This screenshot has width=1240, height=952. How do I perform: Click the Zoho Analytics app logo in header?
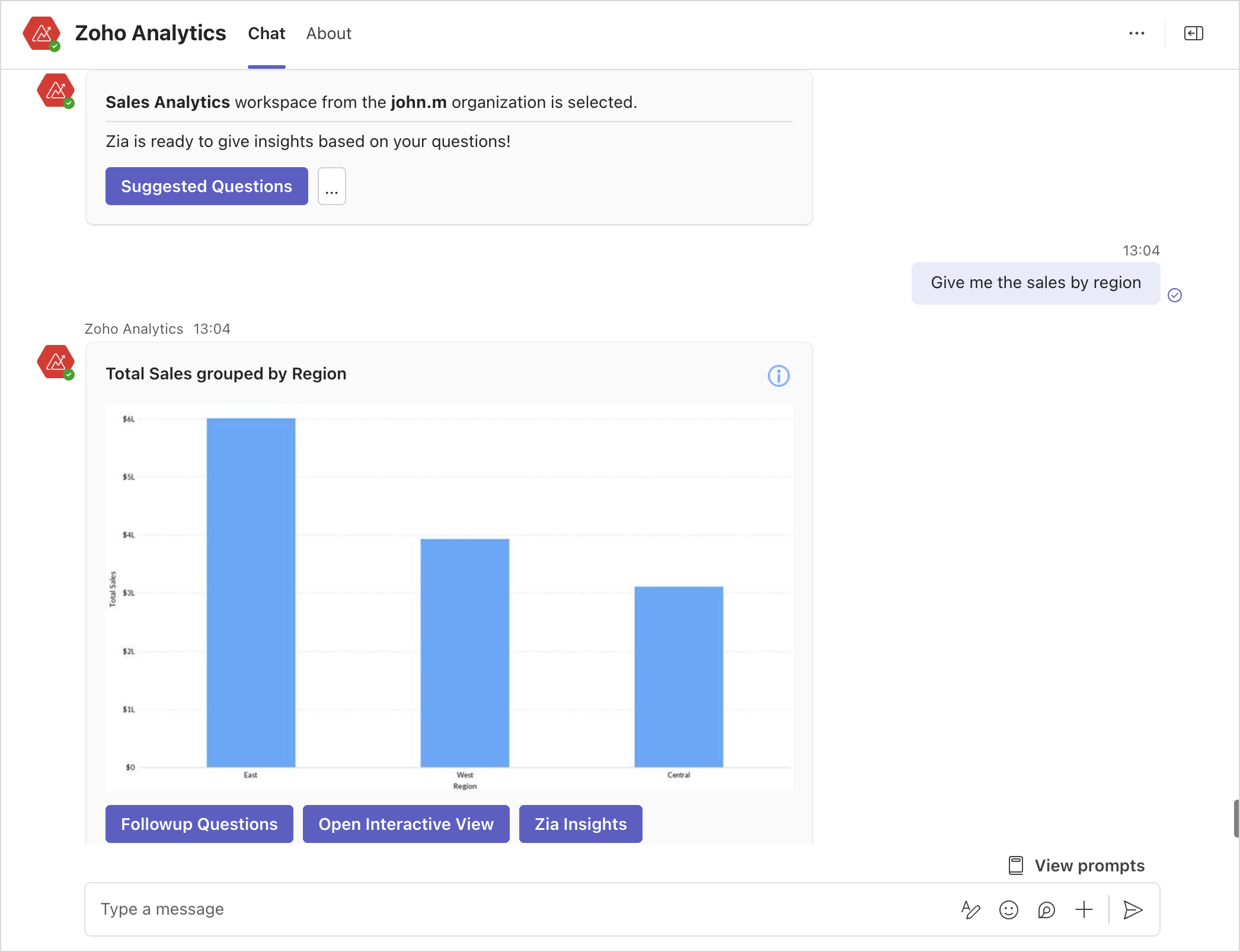click(x=41, y=34)
